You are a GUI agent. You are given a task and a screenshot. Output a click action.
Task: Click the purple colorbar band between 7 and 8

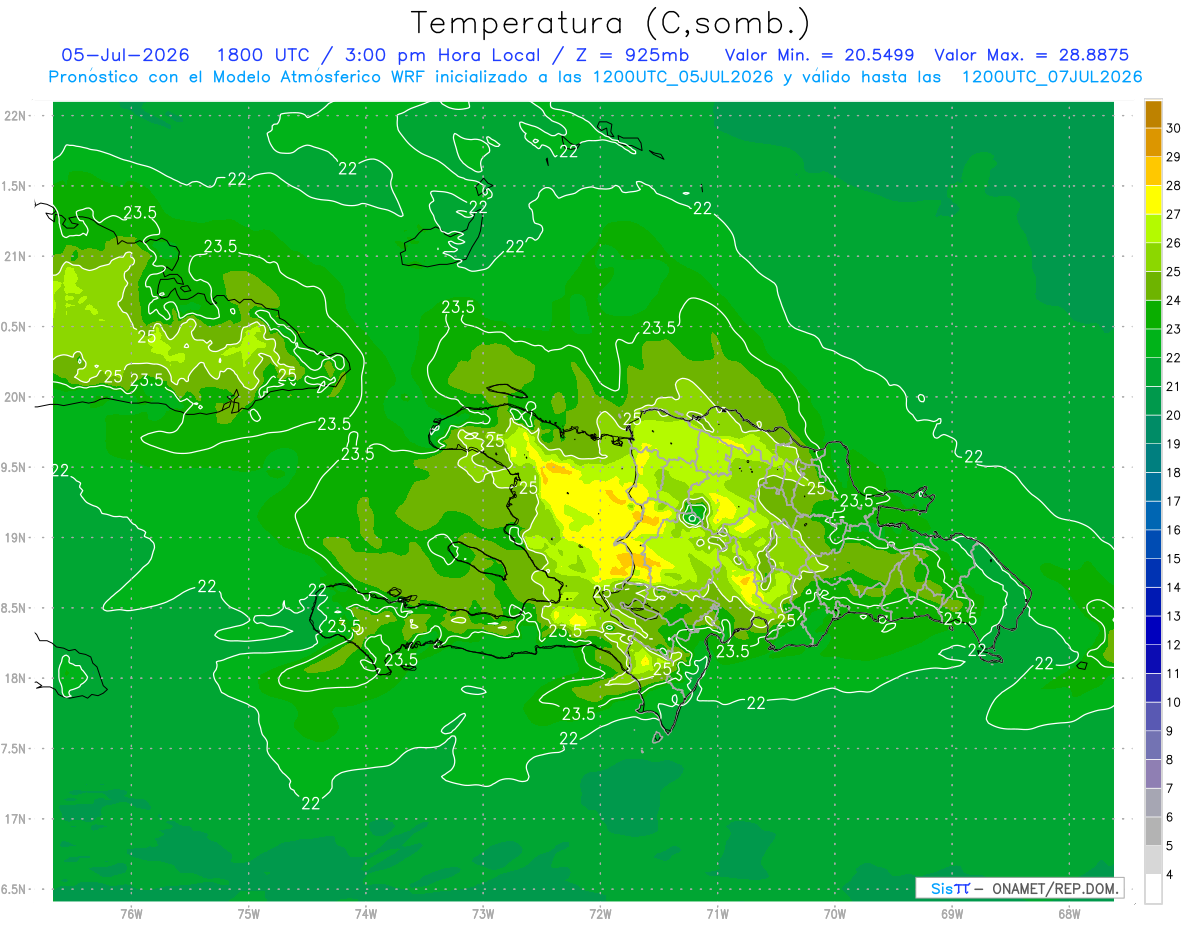(x=1153, y=774)
